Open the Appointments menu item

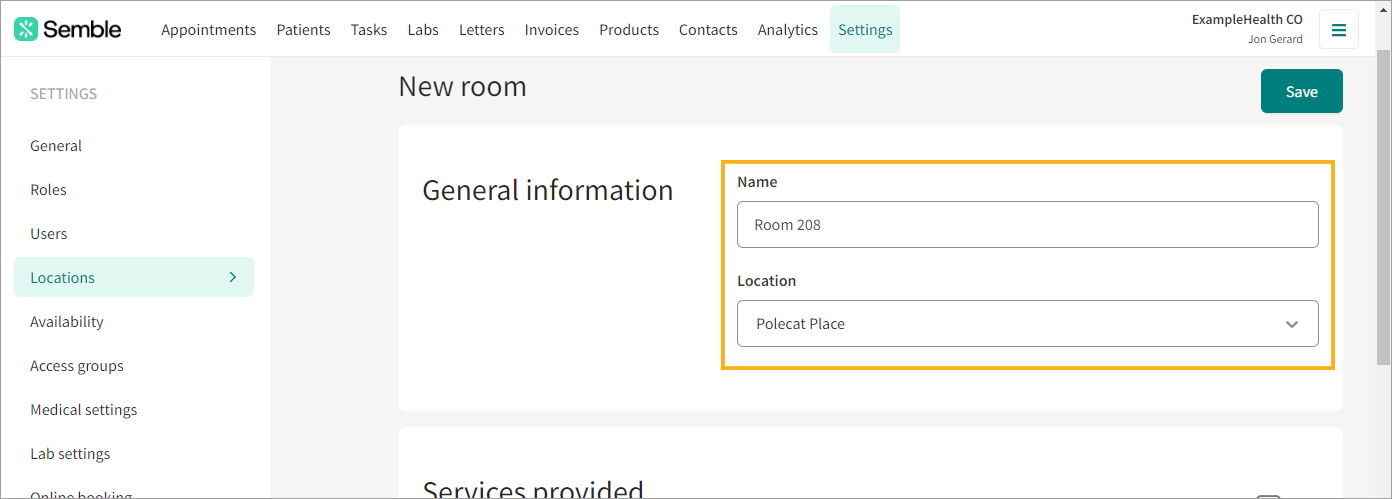(x=208, y=29)
